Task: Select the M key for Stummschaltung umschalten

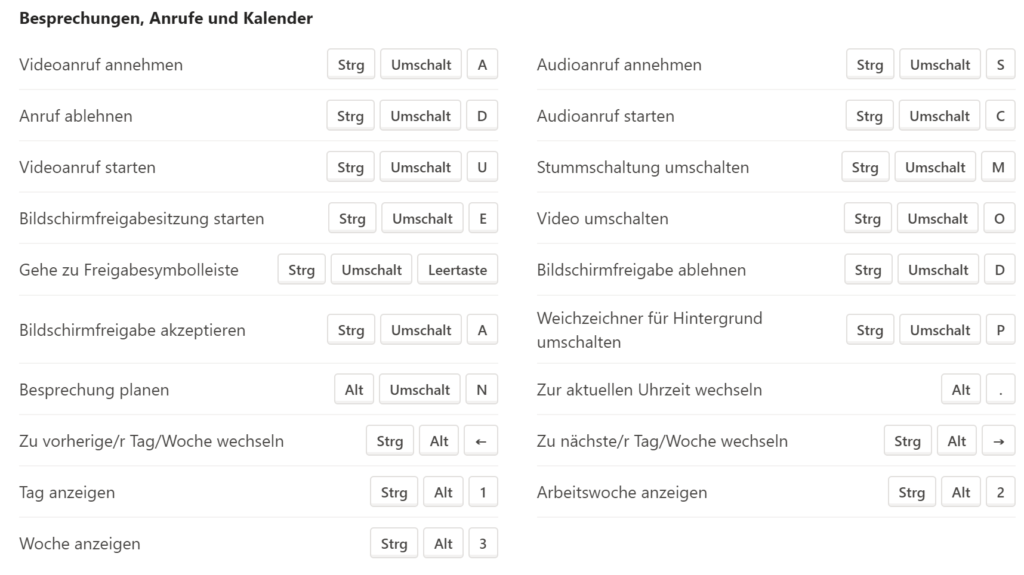Action: coord(999,167)
